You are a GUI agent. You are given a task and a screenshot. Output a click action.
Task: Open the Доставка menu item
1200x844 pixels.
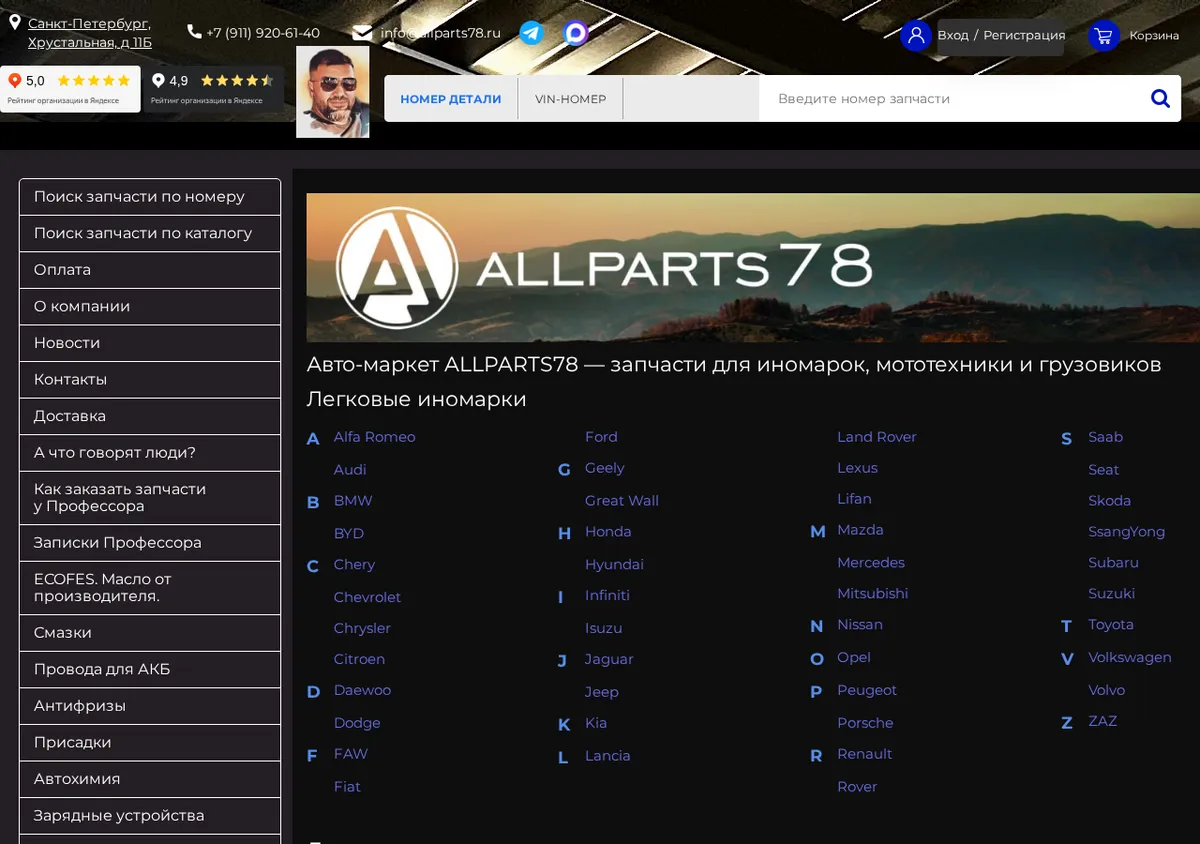[150, 416]
